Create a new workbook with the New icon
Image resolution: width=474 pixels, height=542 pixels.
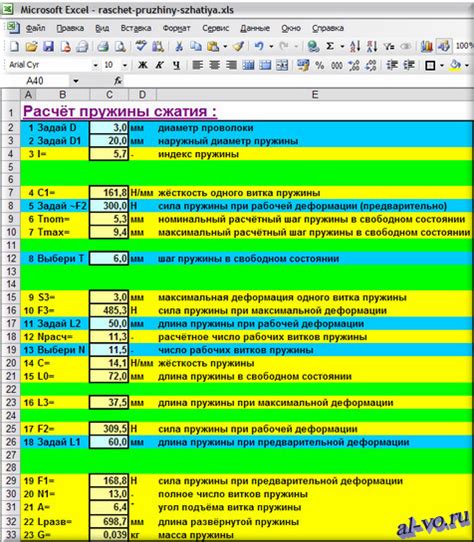point(14,46)
